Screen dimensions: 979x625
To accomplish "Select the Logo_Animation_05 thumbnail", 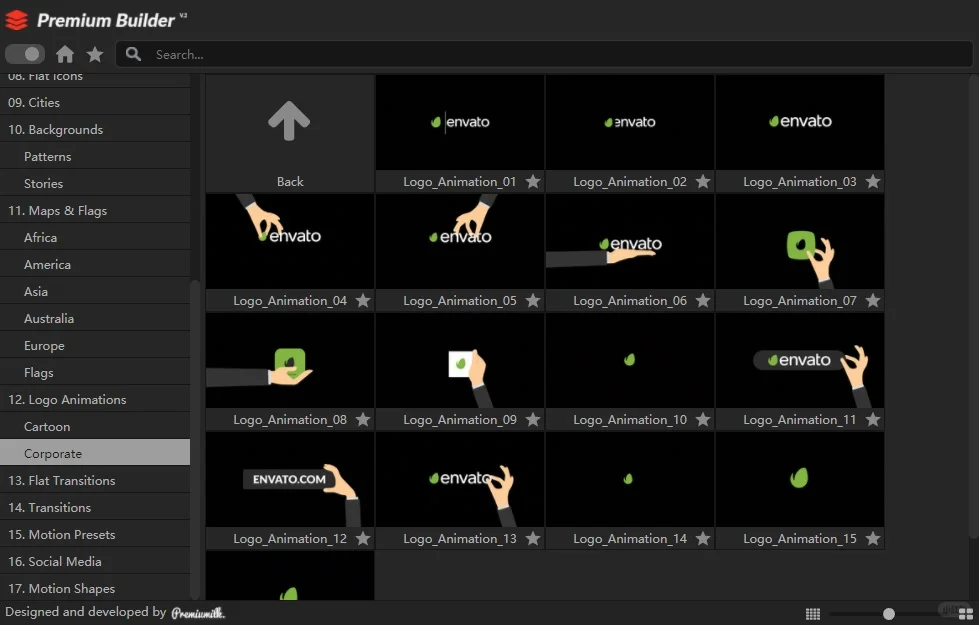I will [460, 242].
